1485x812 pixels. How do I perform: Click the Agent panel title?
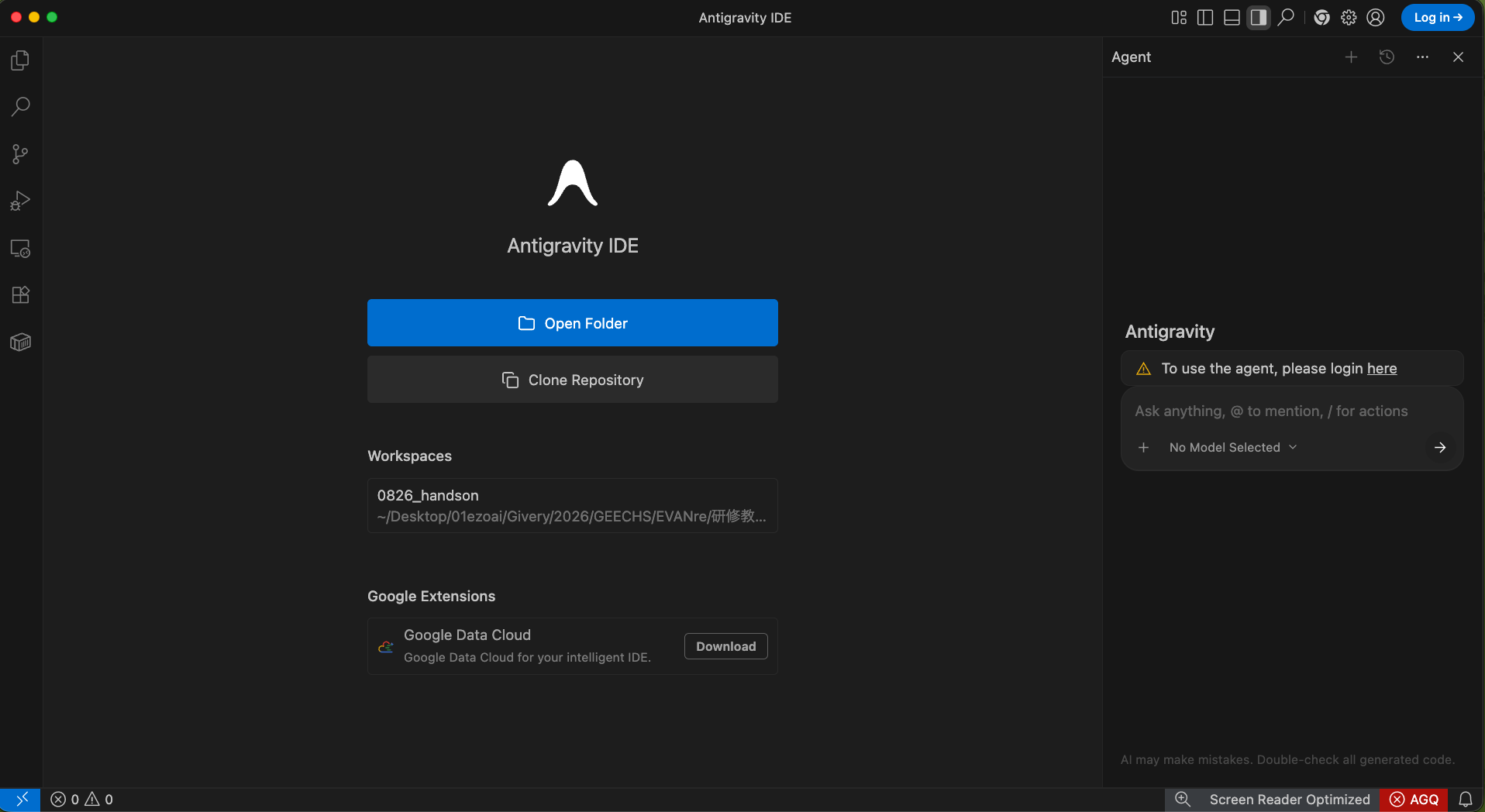[x=1131, y=57]
